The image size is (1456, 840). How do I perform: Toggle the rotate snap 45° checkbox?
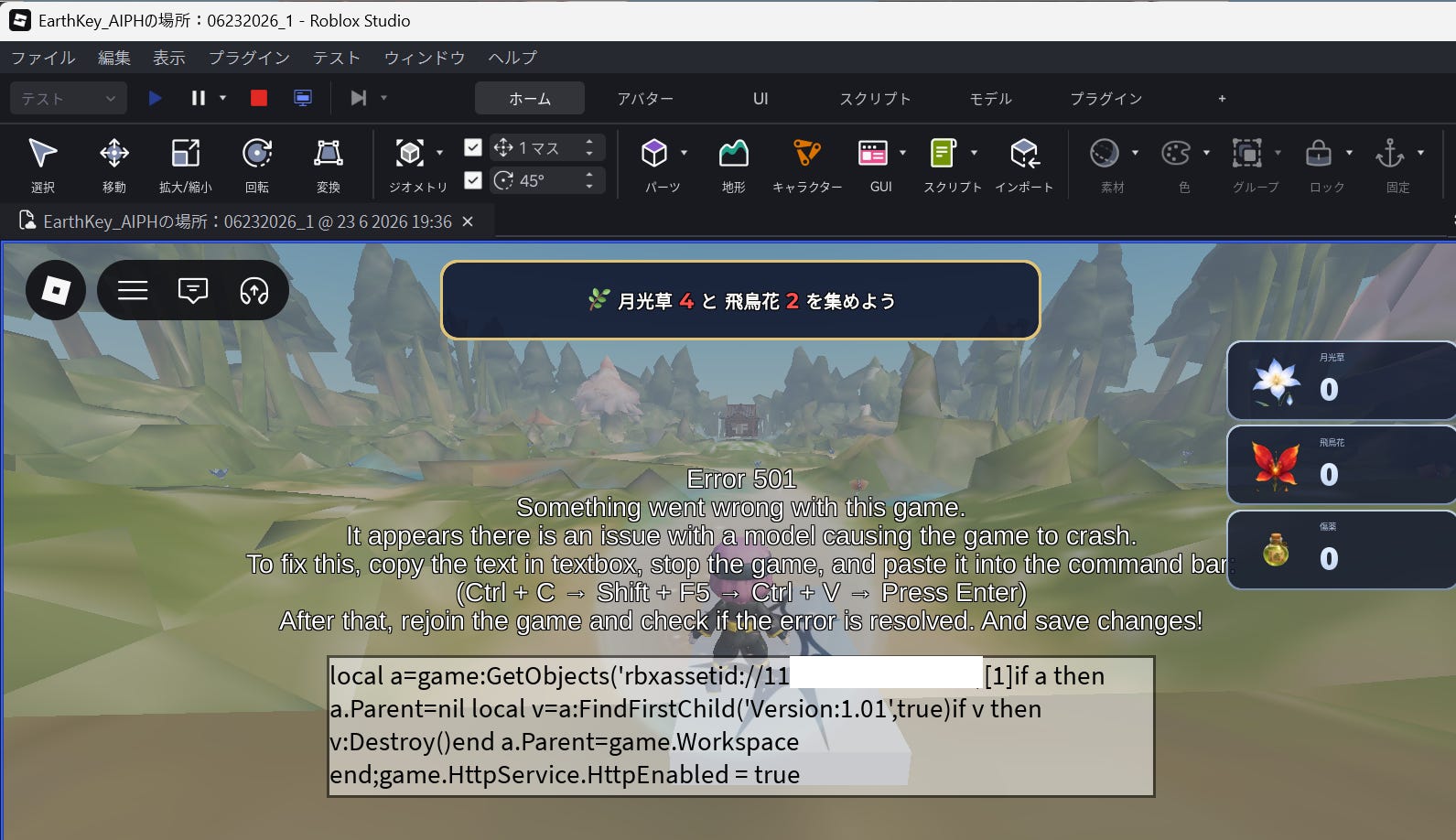pos(473,180)
